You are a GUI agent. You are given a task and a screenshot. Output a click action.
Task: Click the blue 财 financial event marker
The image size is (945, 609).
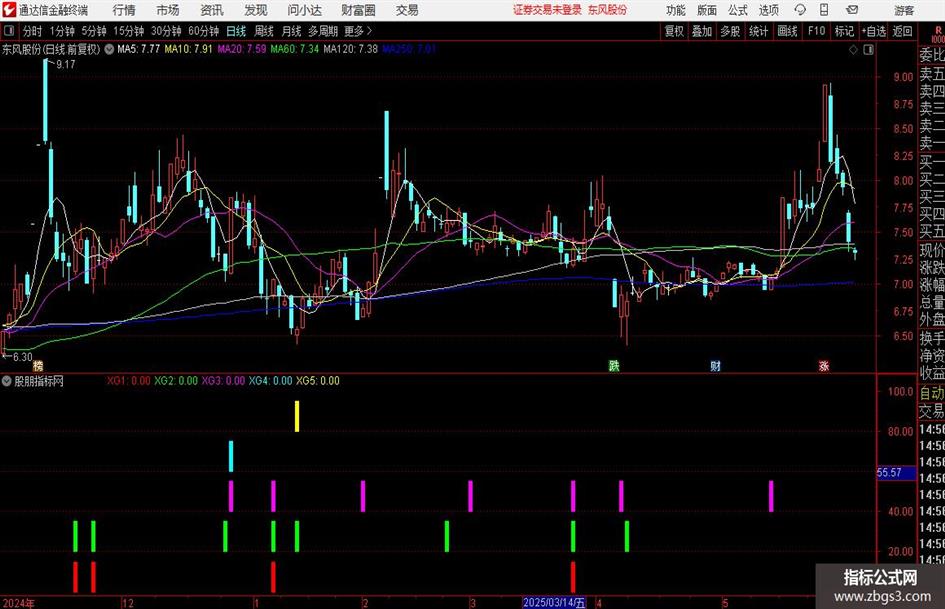pos(715,365)
